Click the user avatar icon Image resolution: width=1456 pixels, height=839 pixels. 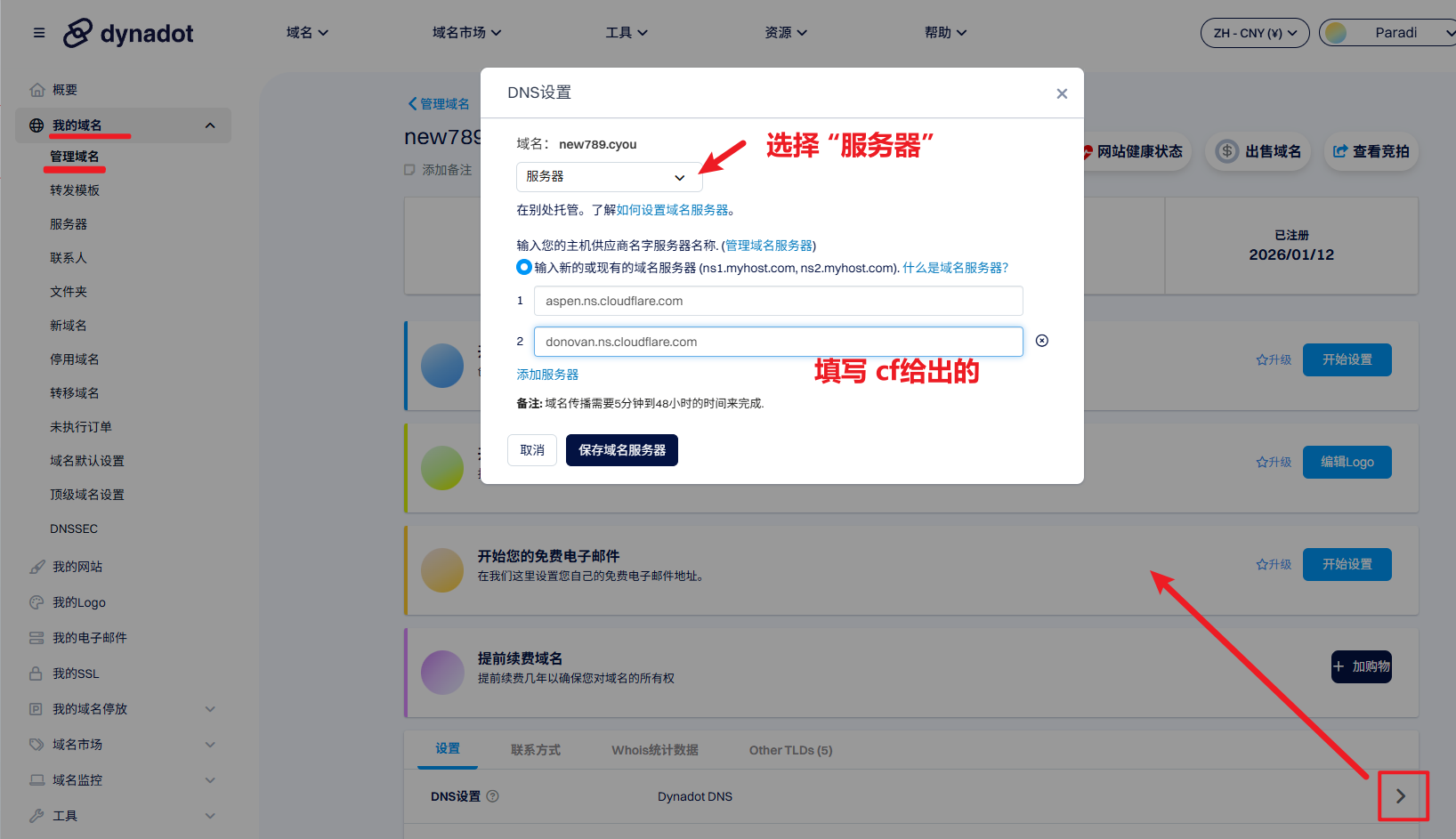(x=1335, y=33)
